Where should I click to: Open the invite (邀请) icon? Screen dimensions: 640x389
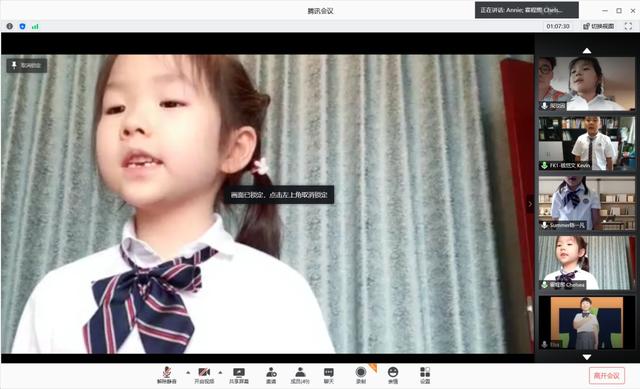pos(271,375)
